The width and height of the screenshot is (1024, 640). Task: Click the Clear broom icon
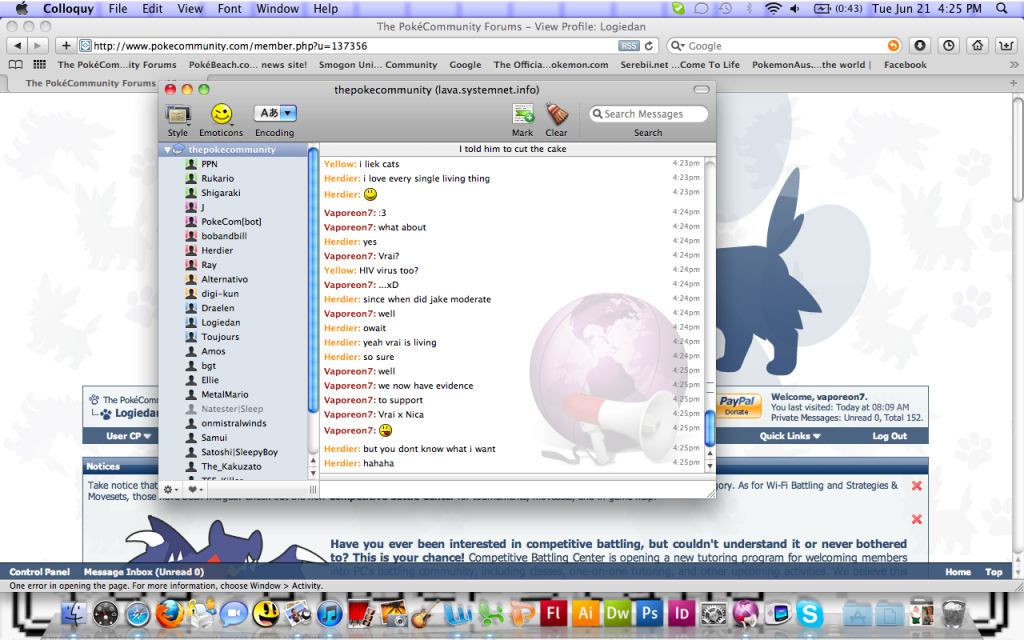pyautogui.click(x=556, y=114)
